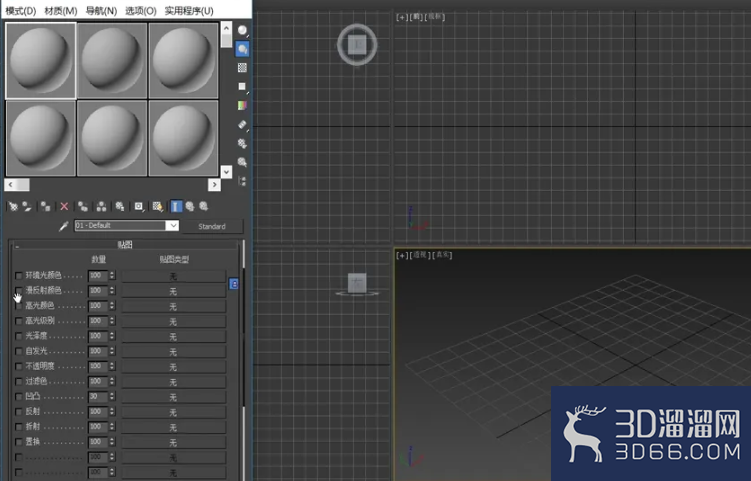Open the 导航(N) menu

click(101, 11)
